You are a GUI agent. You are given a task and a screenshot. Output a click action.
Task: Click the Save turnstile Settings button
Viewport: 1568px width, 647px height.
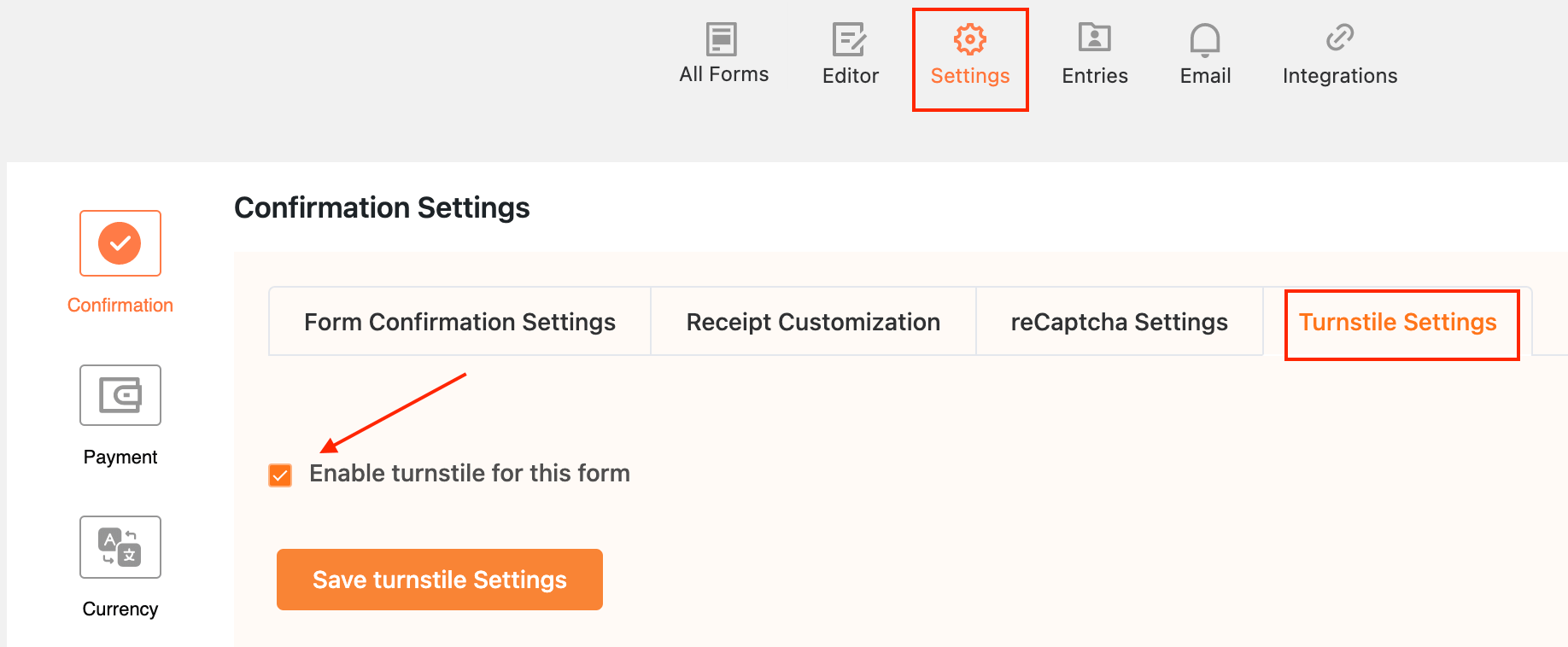point(439,580)
